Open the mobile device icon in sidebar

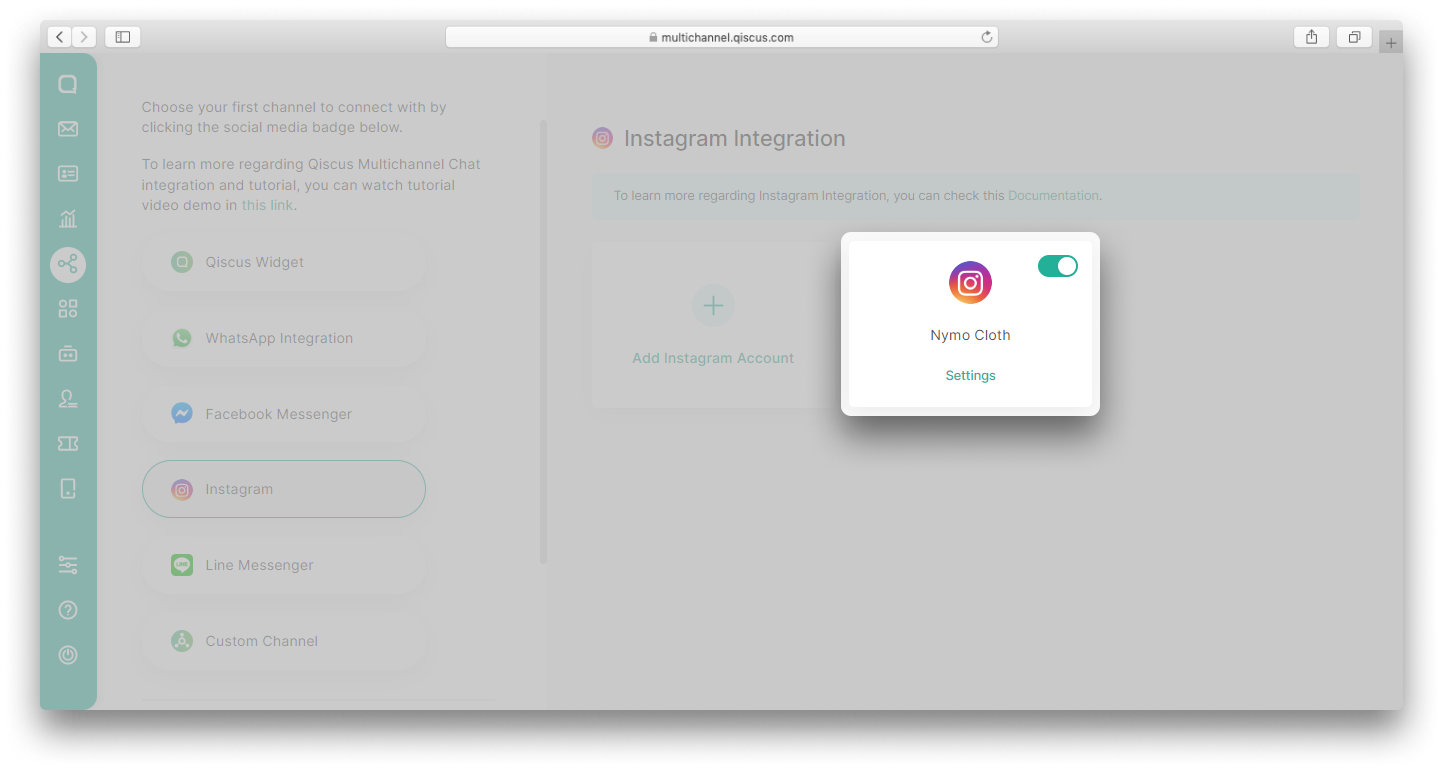click(x=68, y=488)
